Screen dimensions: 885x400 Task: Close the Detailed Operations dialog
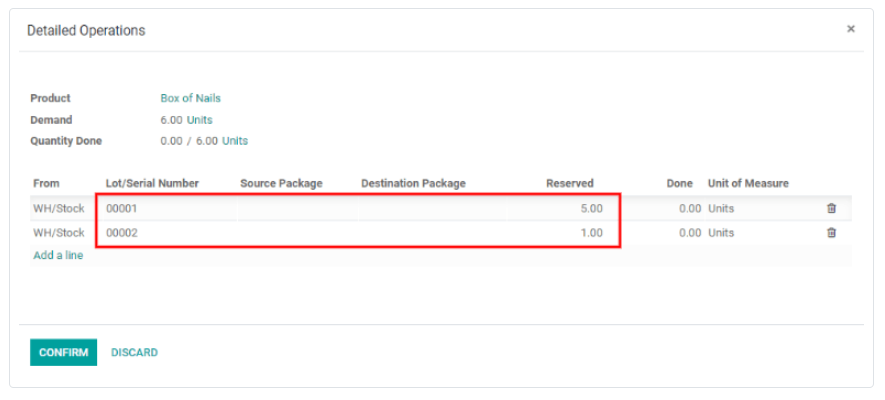[x=851, y=29]
